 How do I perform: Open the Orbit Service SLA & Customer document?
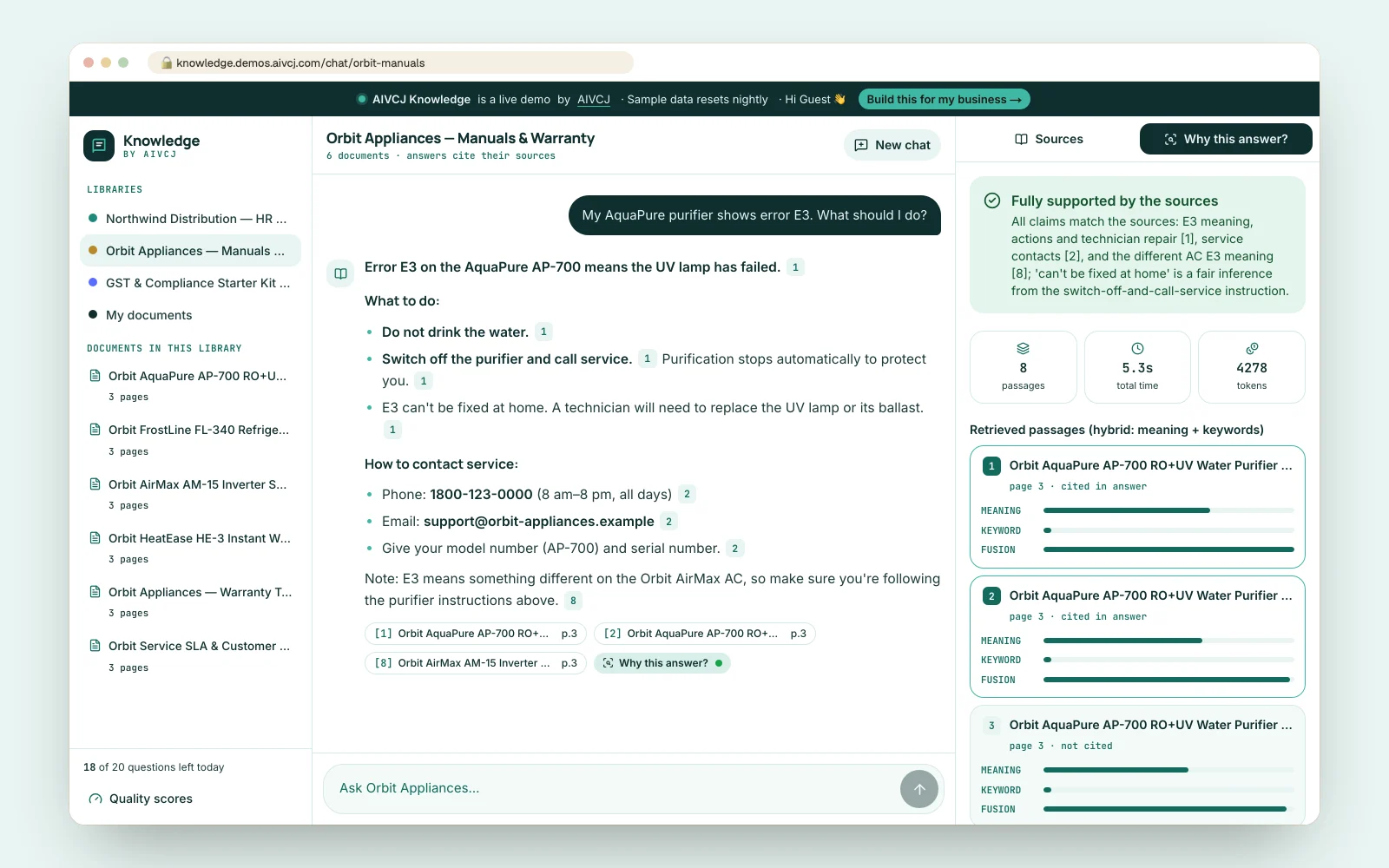[190, 655]
